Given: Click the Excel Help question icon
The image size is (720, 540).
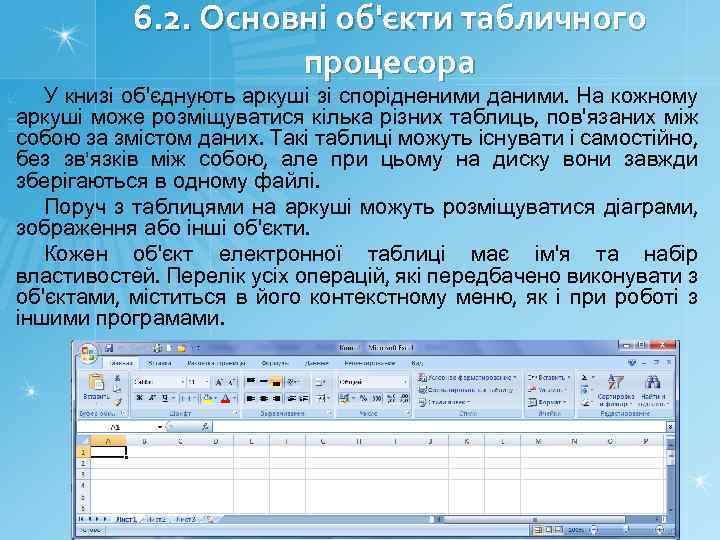Looking at the screenshot, I should tap(632, 363).
